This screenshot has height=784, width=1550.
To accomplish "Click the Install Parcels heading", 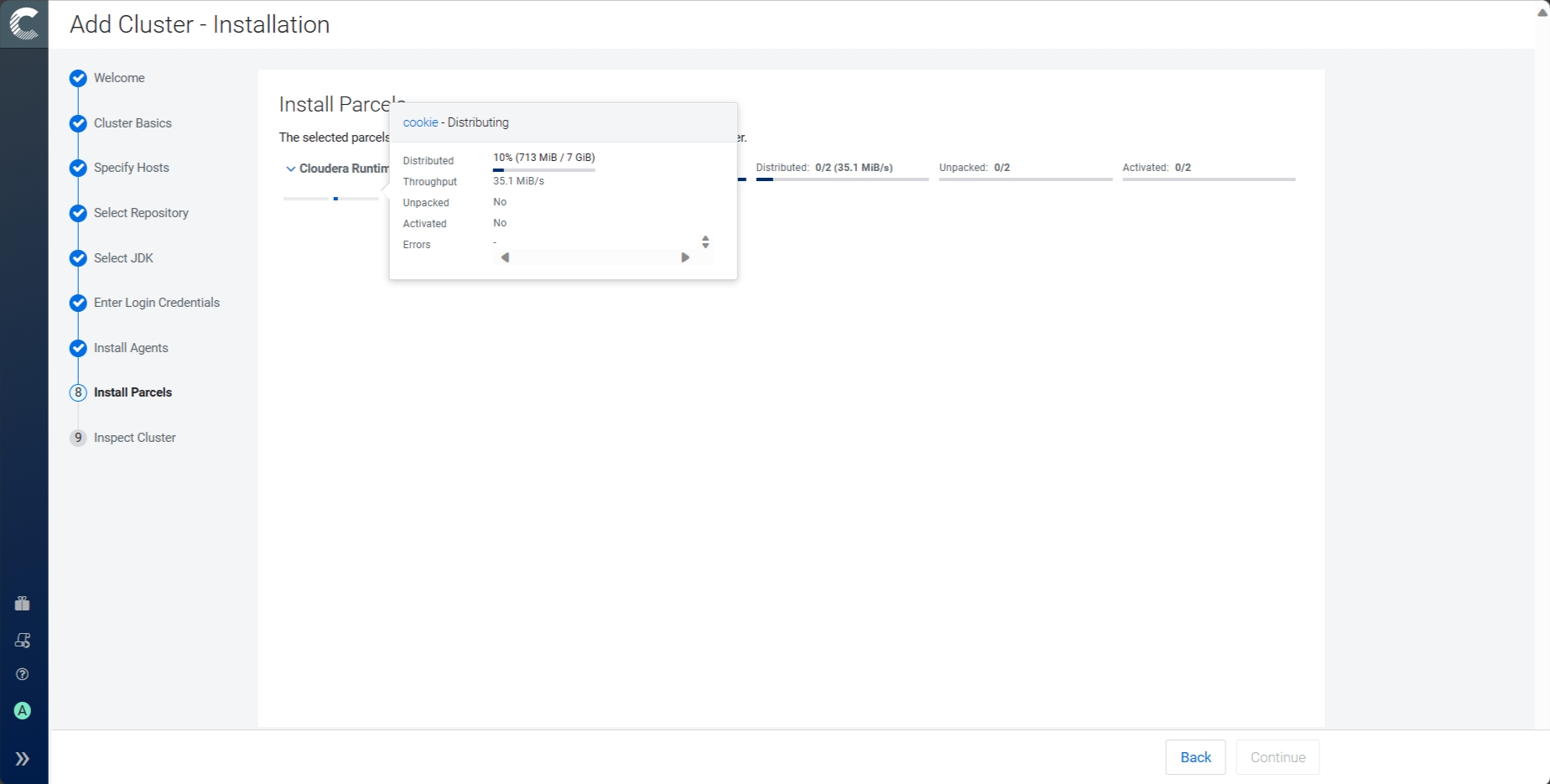I will (342, 104).
